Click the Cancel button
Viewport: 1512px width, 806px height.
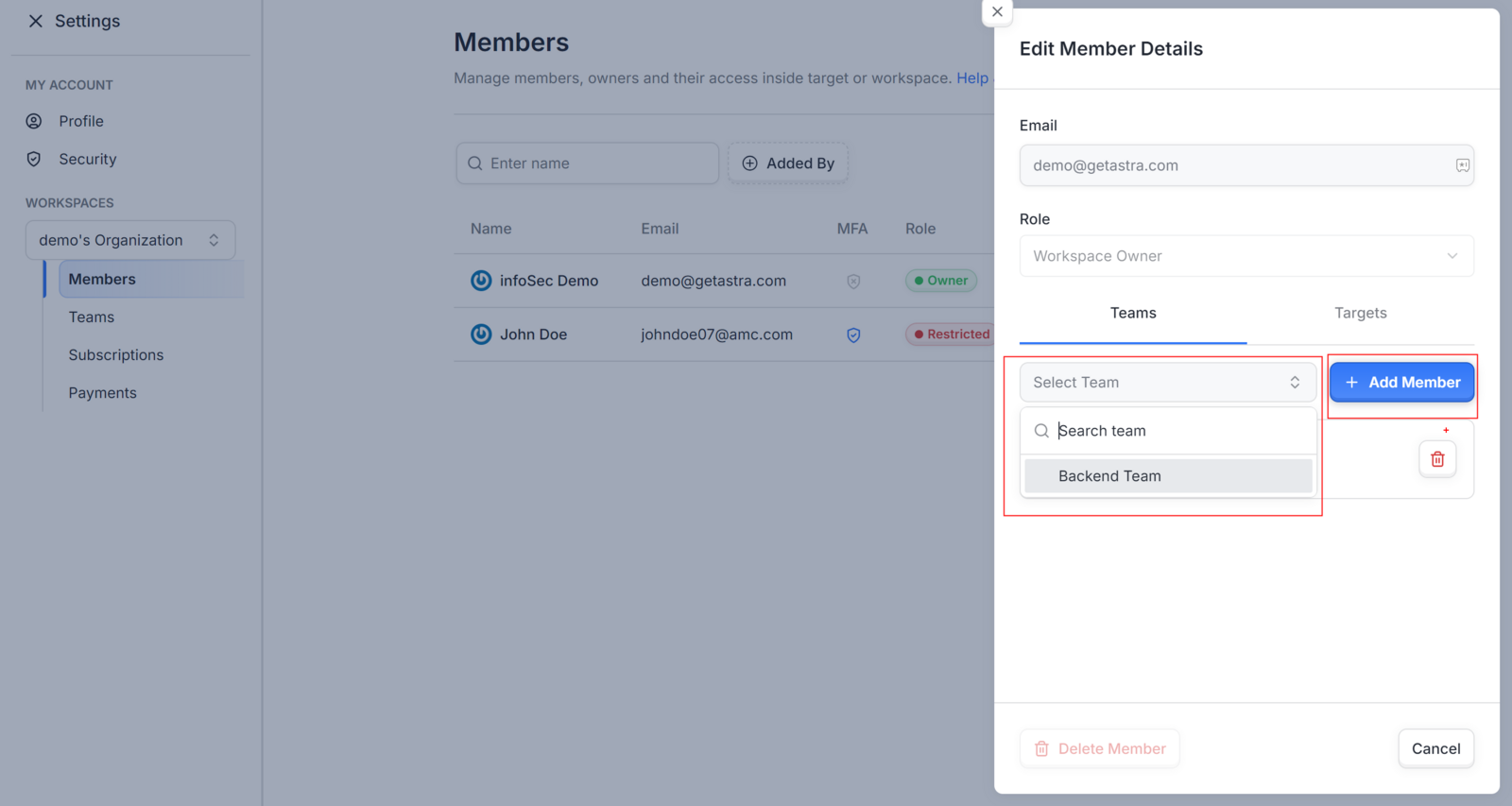(x=1435, y=748)
